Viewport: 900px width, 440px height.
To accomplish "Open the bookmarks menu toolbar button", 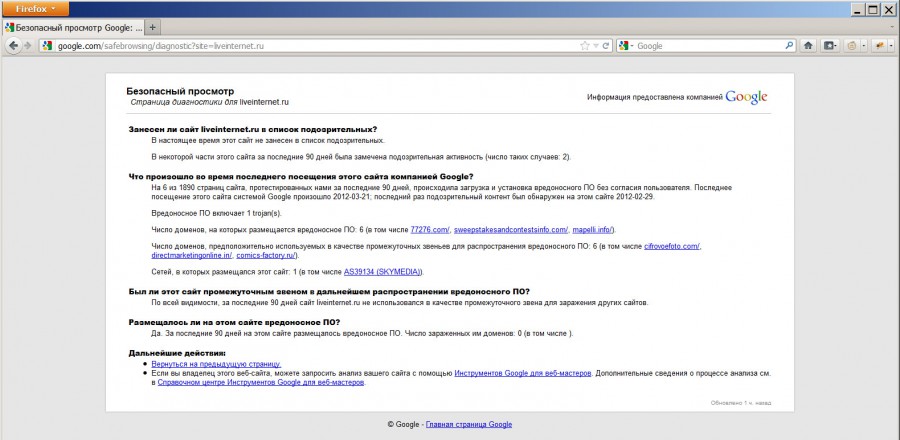I will 831,46.
